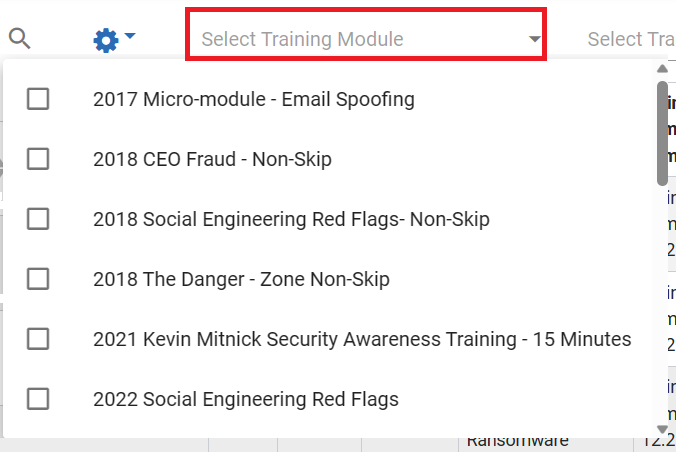Screen dimensions: 676x452
Task: Click the scroll up arrow of list
Action: tap(662, 69)
